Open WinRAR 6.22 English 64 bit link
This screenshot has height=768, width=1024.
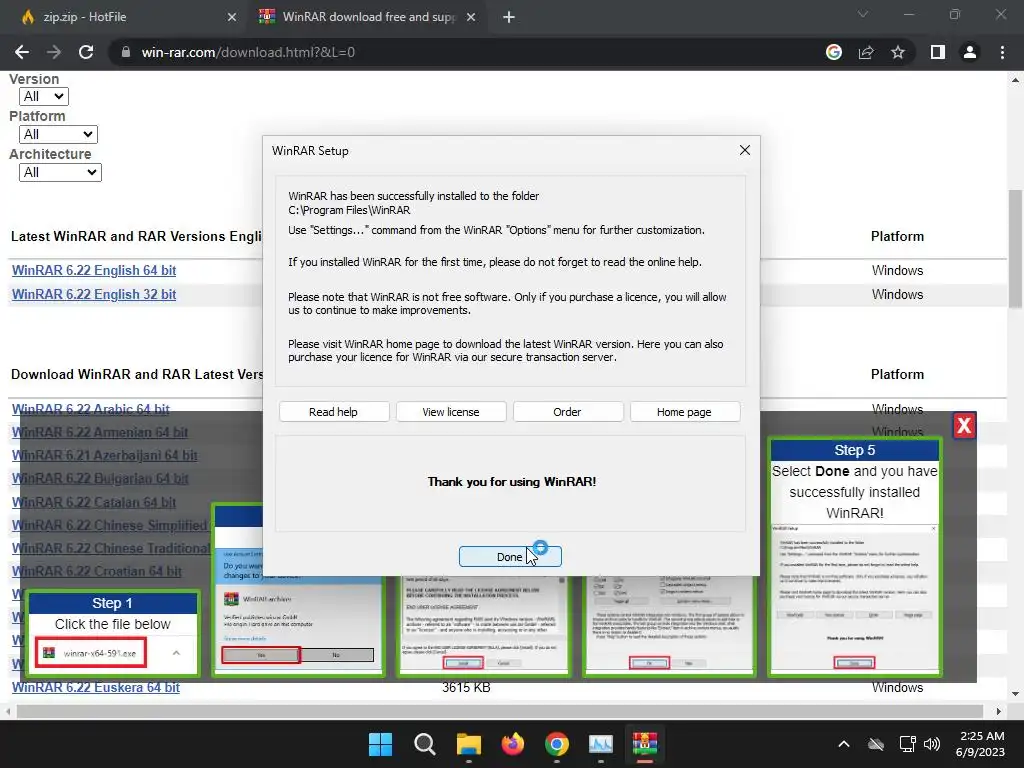[x=94, y=270]
